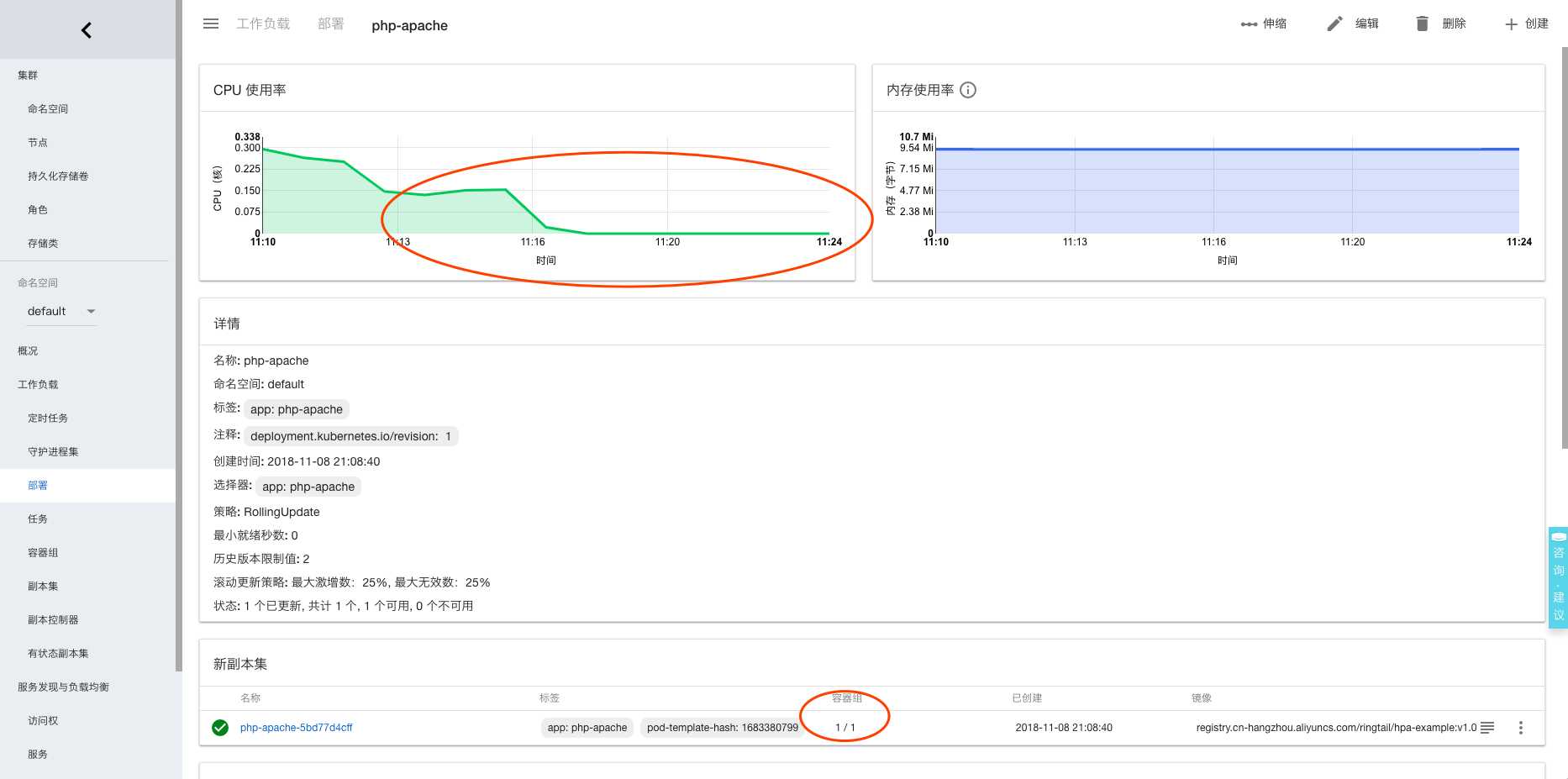
Task: Click 容器组 column header
Action: [847, 698]
